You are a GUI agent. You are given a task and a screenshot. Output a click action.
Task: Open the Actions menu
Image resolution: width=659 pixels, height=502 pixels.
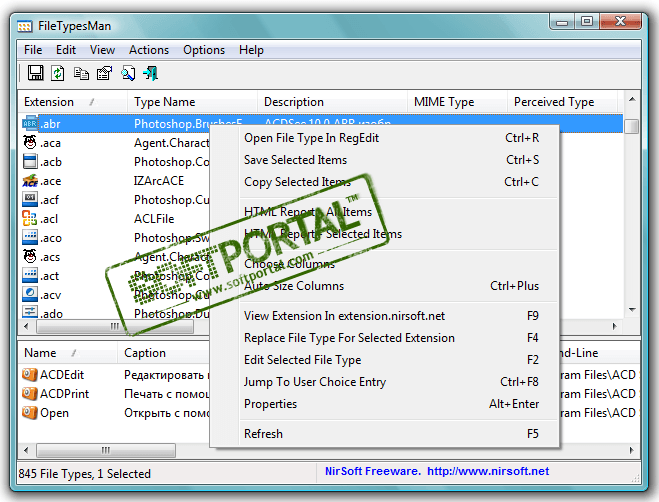pos(149,50)
